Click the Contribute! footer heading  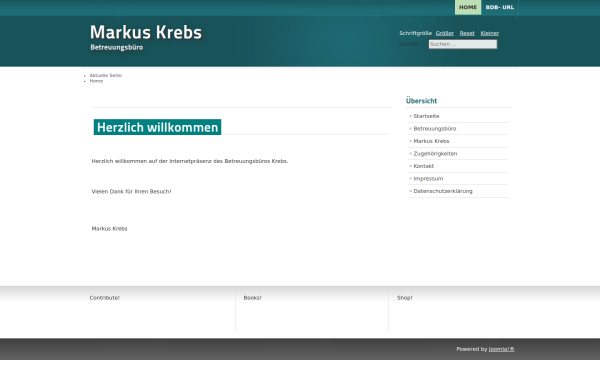[104, 298]
